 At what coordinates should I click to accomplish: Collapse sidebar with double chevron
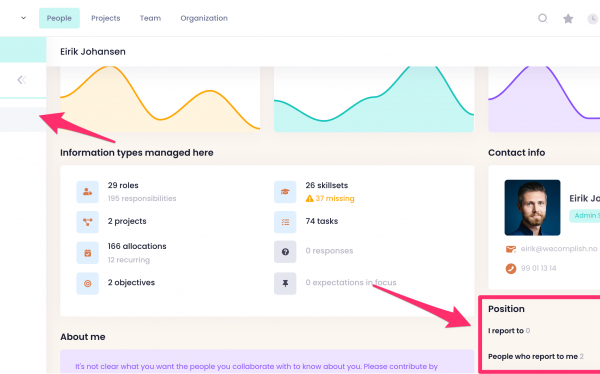pyautogui.click(x=22, y=80)
